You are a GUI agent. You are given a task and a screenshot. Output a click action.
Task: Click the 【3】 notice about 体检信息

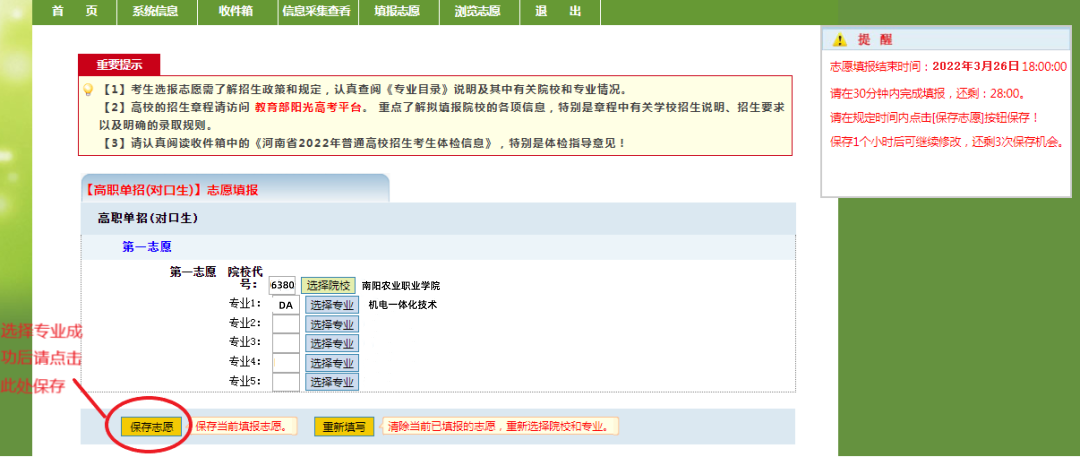[x=362, y=143]
